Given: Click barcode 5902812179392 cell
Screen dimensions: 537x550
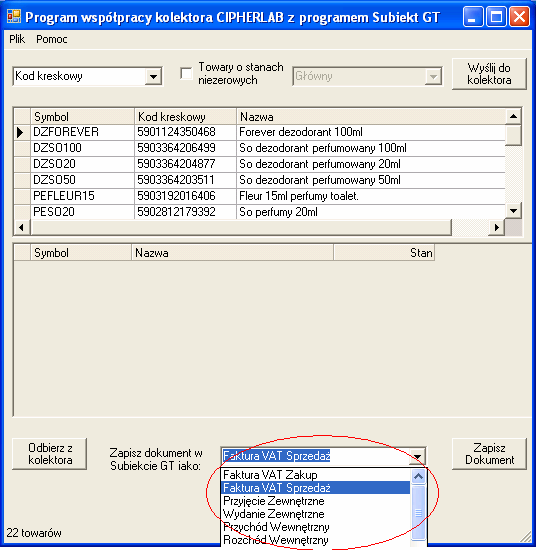Looking at the screenshot, I should (x=185, y=212).
